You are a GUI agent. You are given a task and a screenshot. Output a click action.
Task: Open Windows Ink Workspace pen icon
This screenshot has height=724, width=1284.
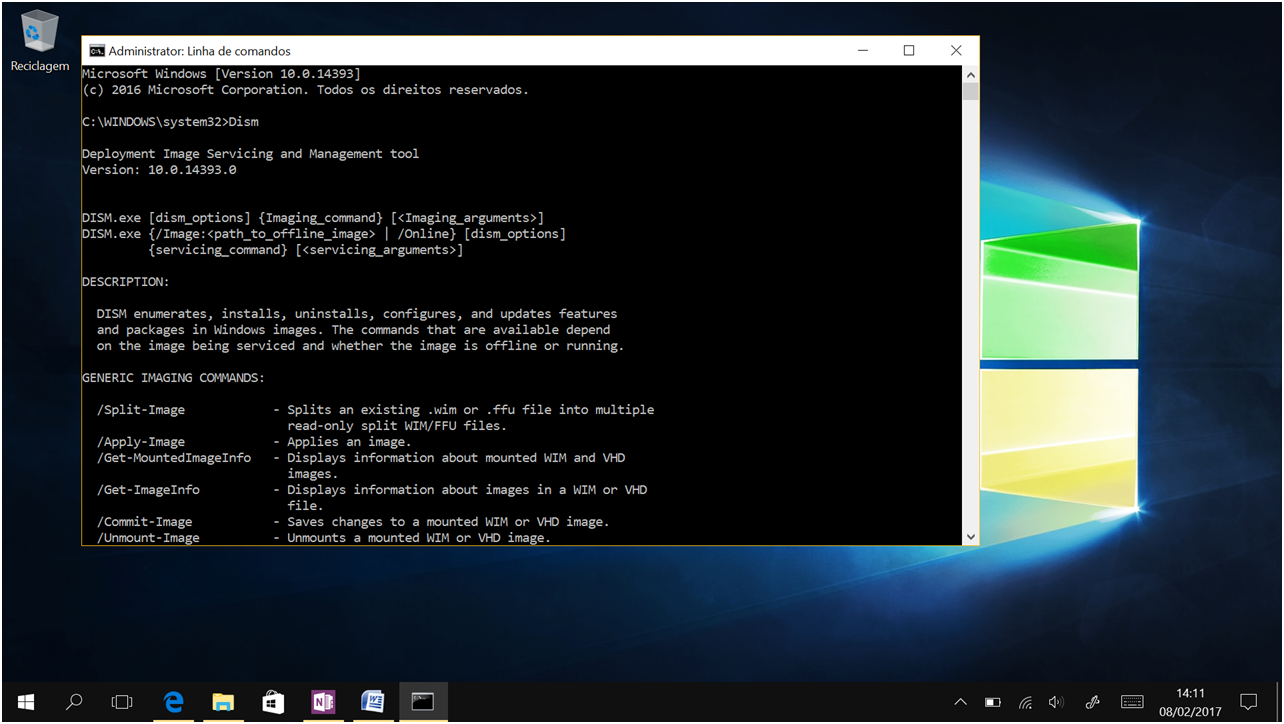pyautogui.click(x=1093, y=702)
